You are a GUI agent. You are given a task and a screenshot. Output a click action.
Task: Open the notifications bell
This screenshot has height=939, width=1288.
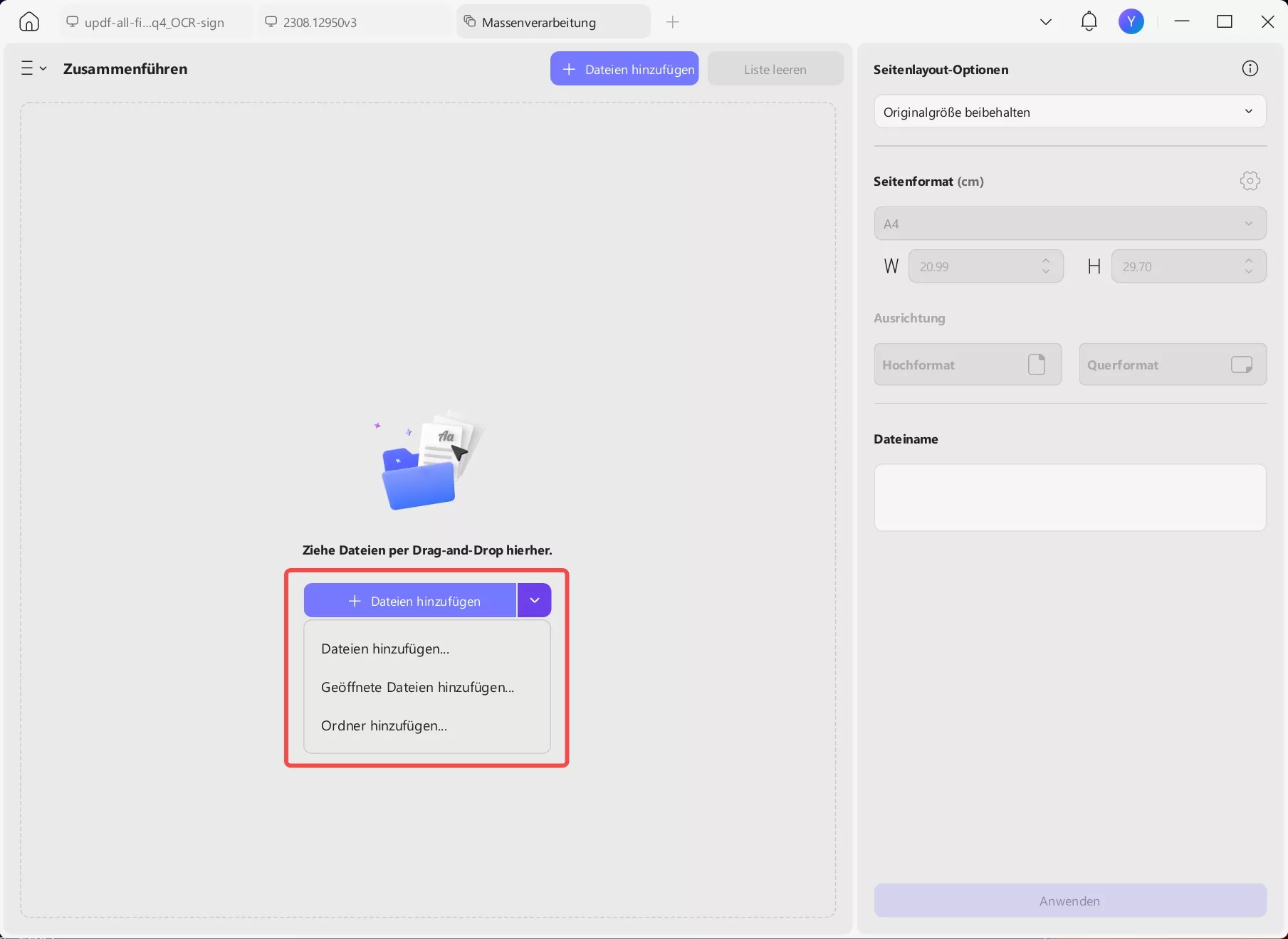click(x=1089, y=22)
